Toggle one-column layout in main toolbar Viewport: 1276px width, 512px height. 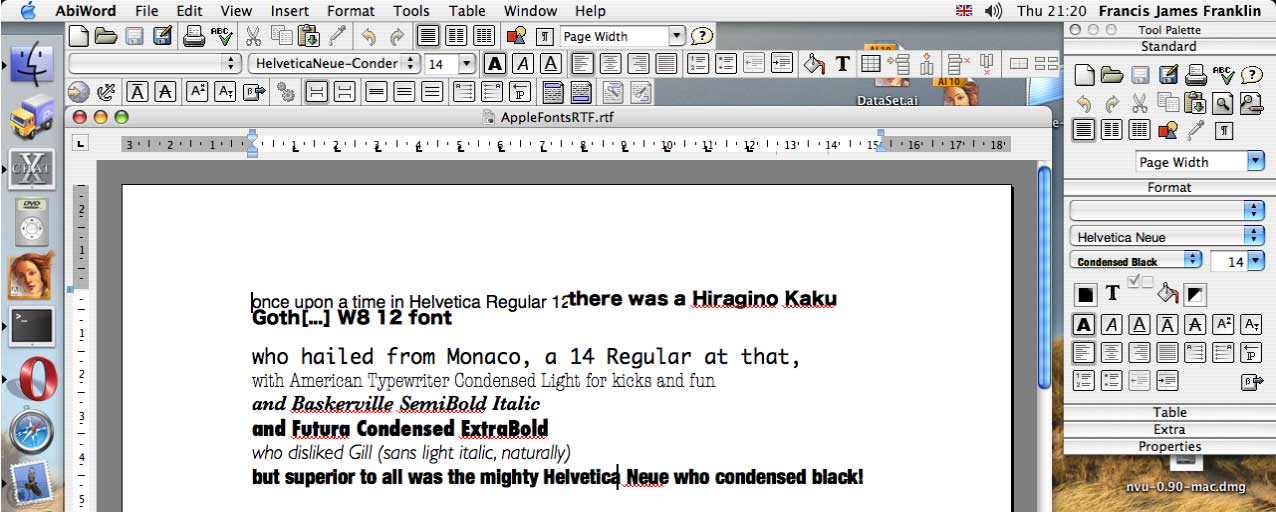428,36
